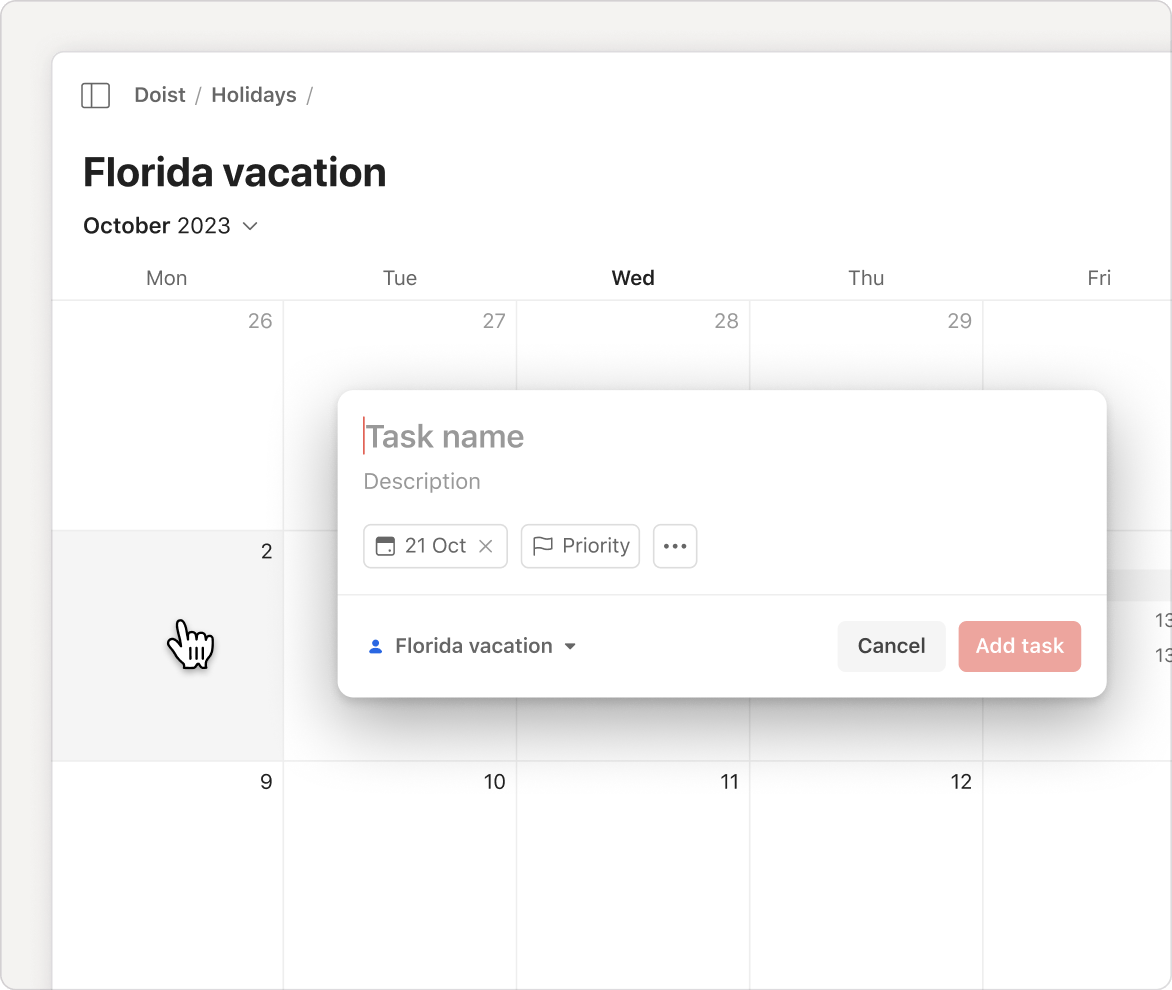Open the ellipsis more-options icon

tap(674, 546)
